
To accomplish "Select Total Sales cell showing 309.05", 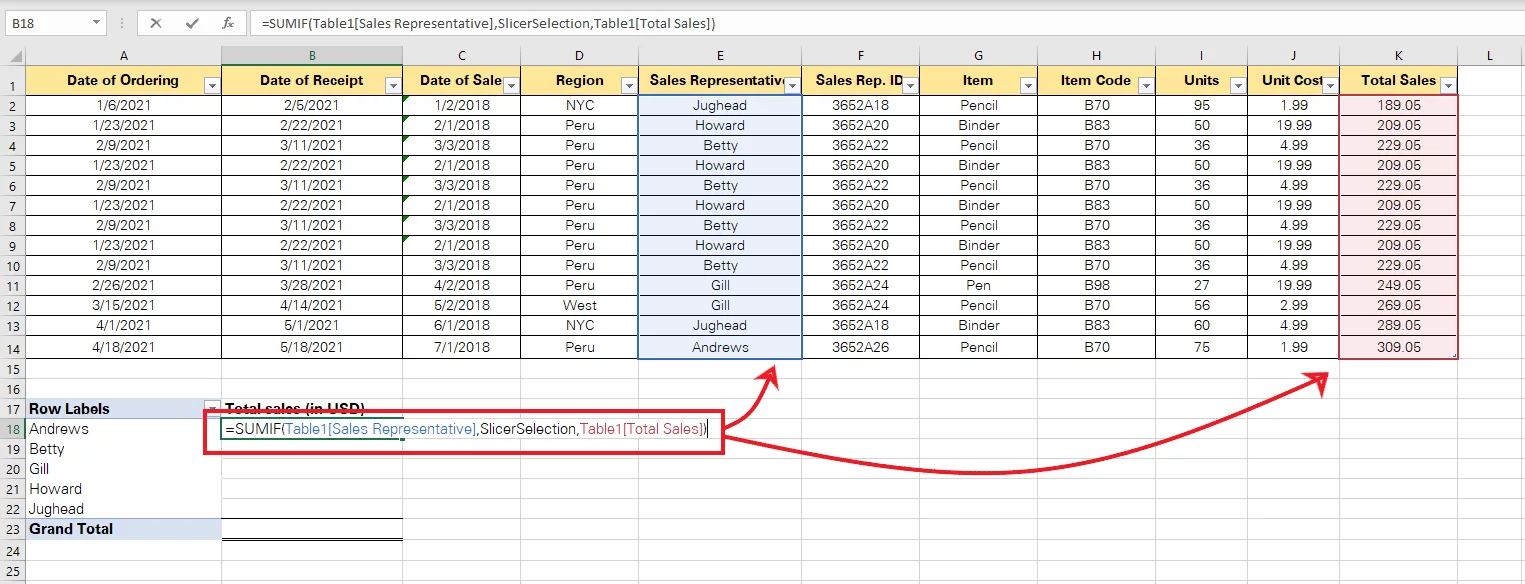I will 1398,347.
